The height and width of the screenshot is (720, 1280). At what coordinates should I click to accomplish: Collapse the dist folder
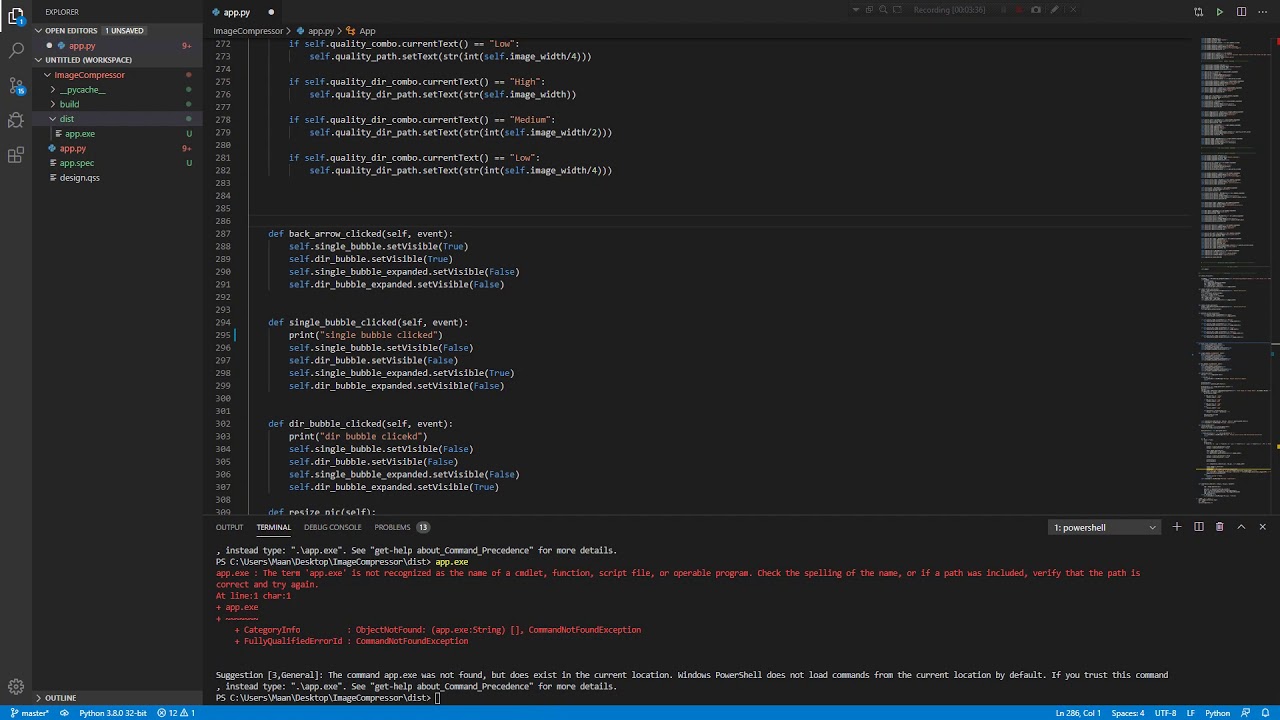click(66, 119)
